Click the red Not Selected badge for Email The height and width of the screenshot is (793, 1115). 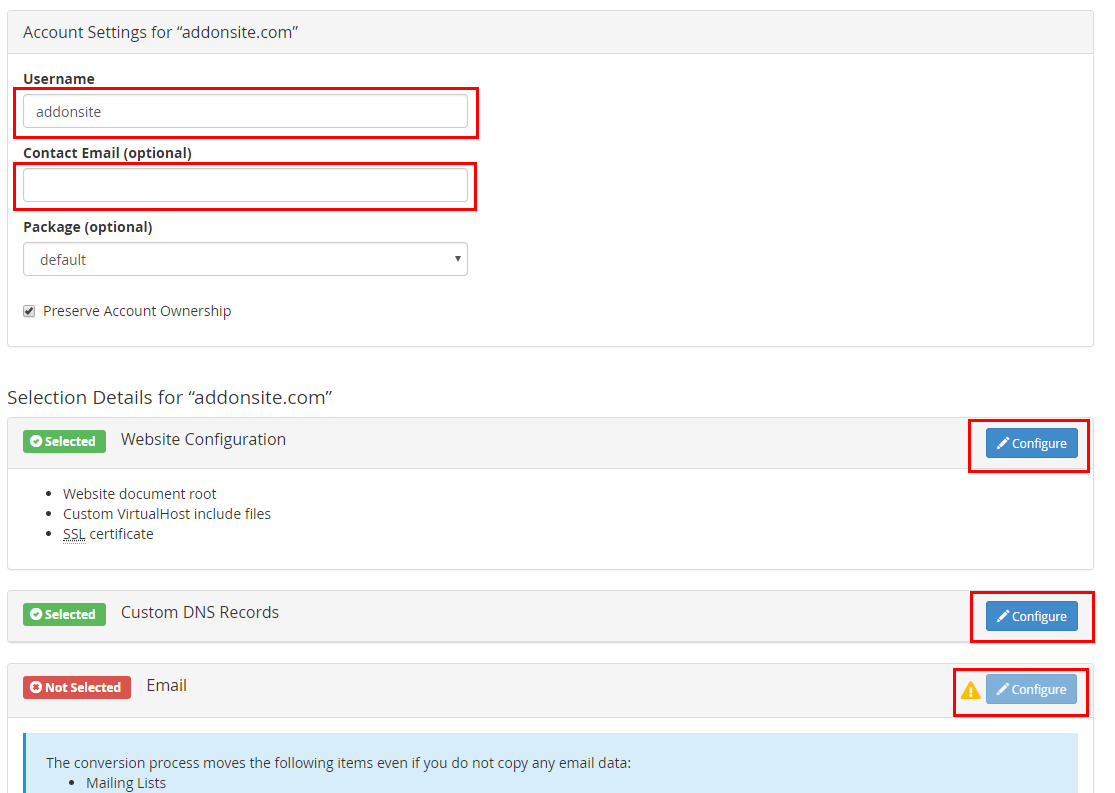click(76, 687)
